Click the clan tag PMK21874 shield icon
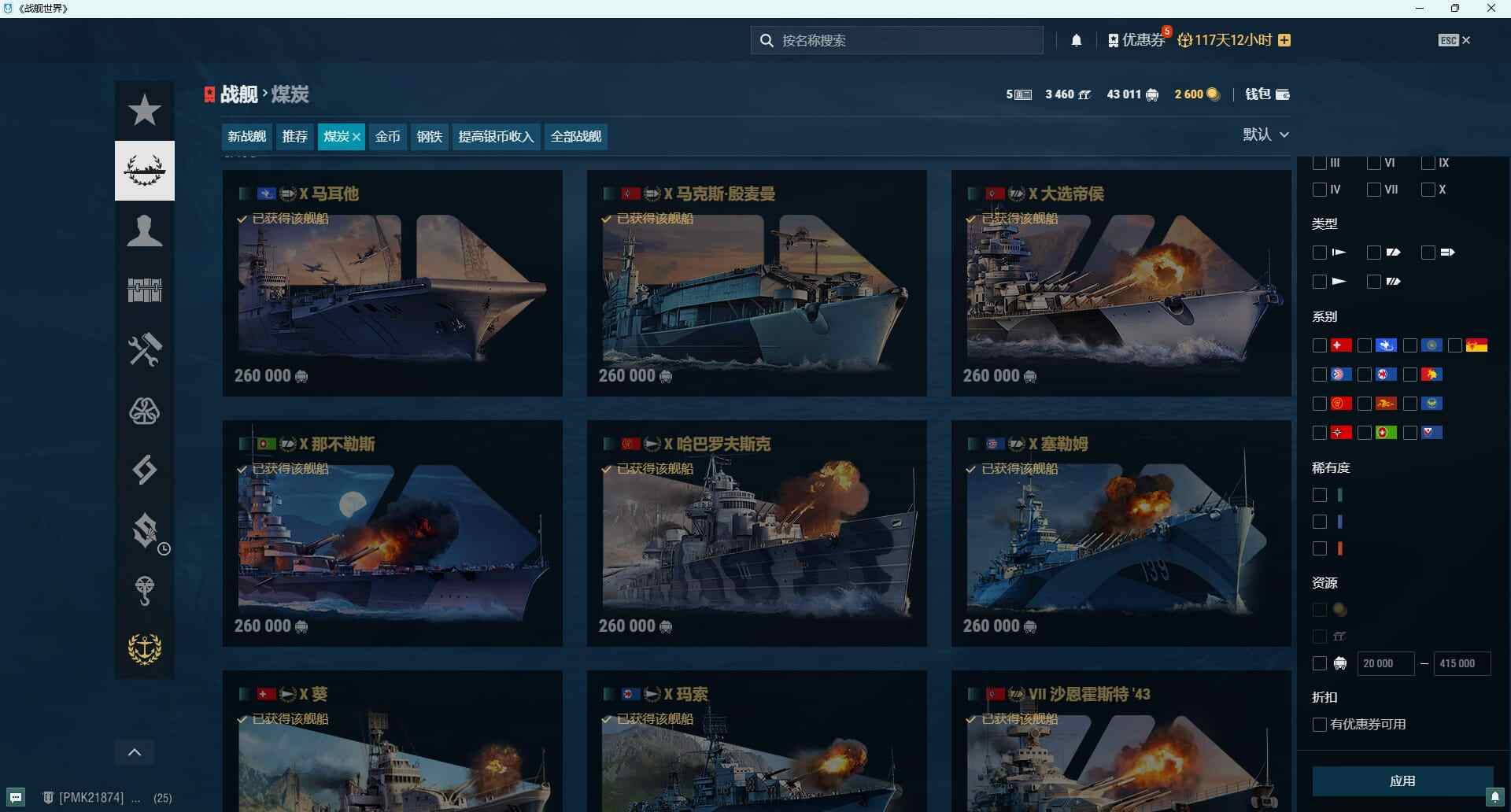1511x812 pixels. click(48, 798)
